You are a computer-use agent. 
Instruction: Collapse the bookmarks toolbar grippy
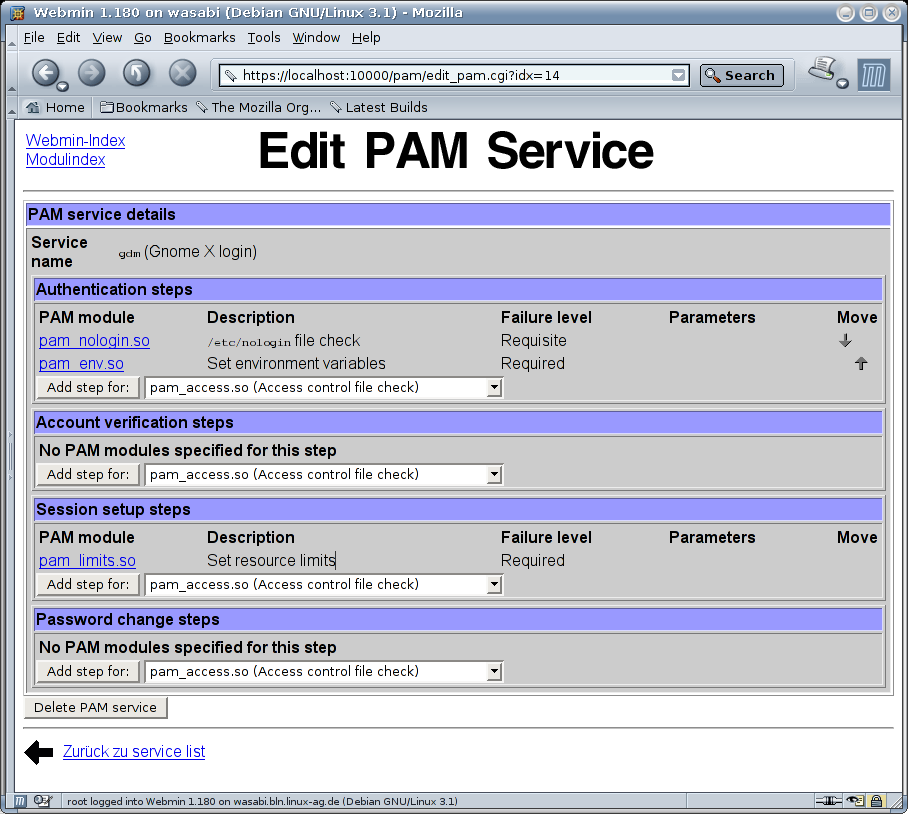[x=11, y=108]
